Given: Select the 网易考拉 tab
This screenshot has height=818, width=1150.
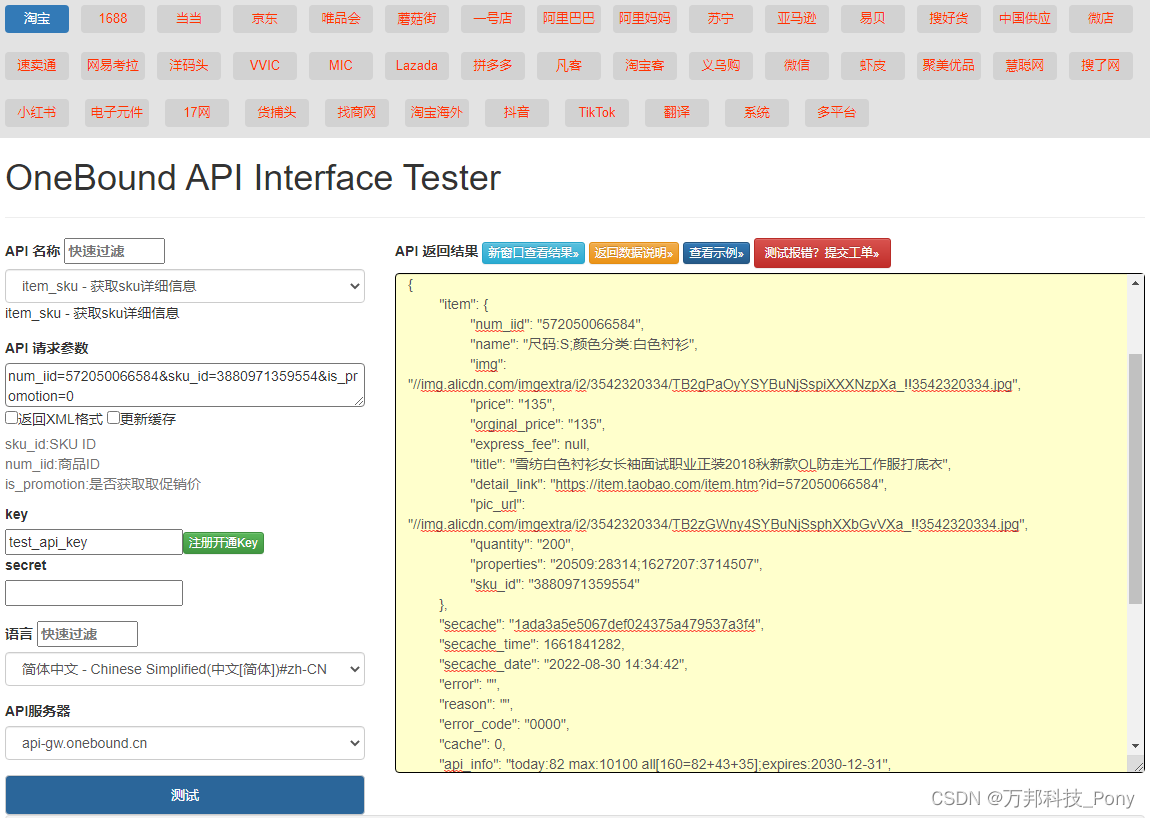Looking at the screenshot, I should tap(113, 65).
